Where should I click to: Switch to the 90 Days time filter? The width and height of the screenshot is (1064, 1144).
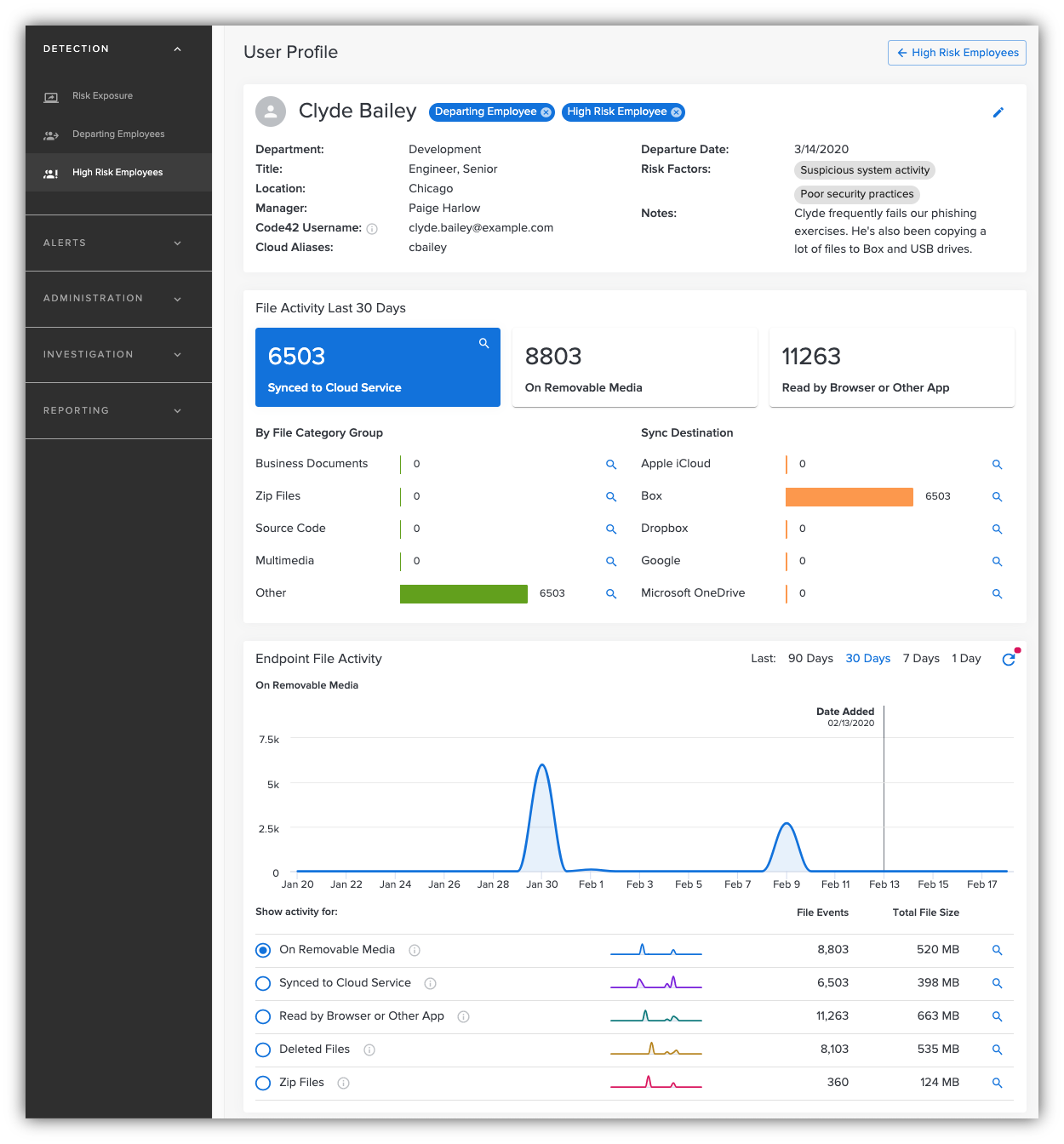pos(809,658)
